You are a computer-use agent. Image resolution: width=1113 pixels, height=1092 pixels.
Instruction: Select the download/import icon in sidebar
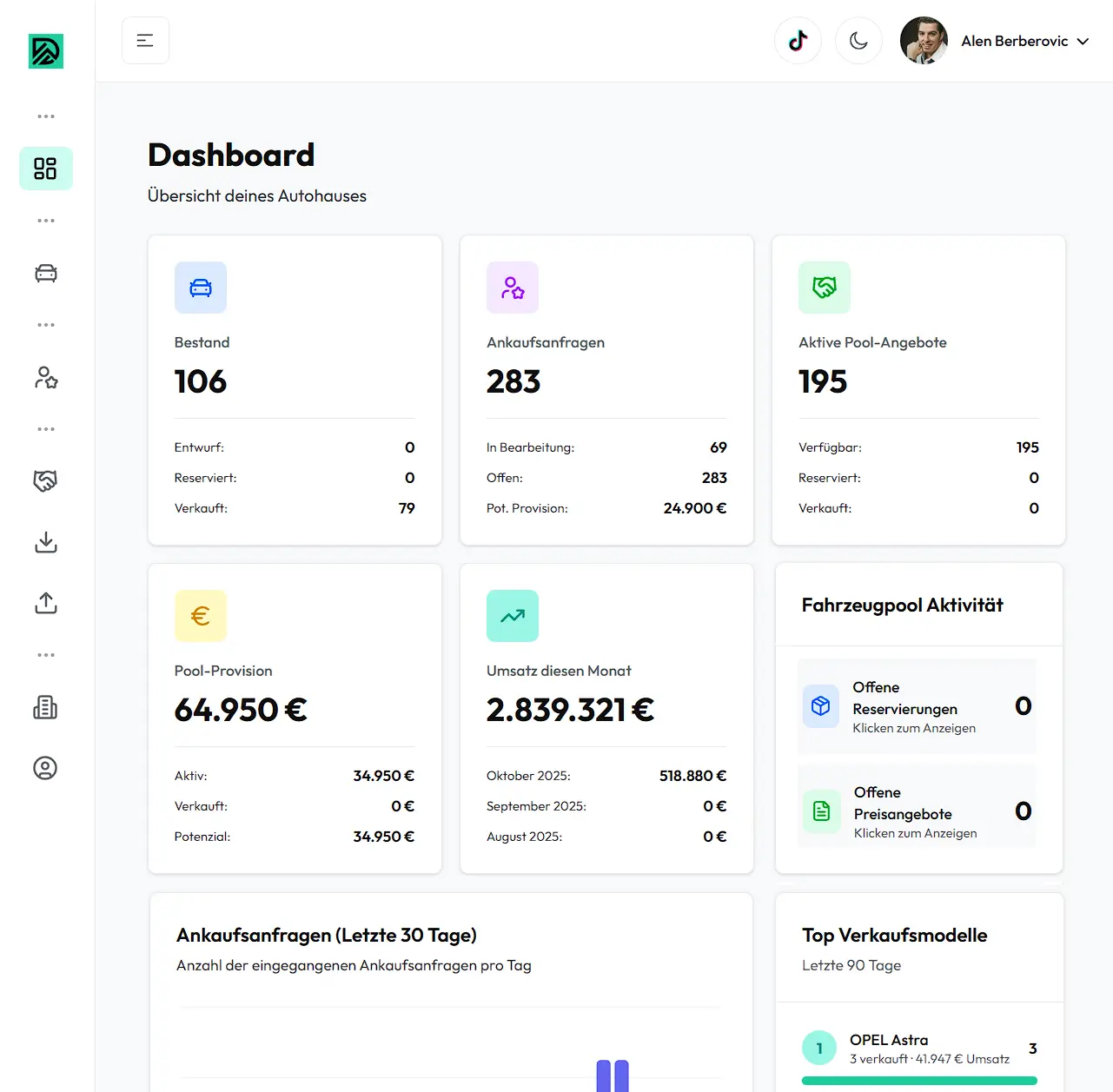[45, 542]
